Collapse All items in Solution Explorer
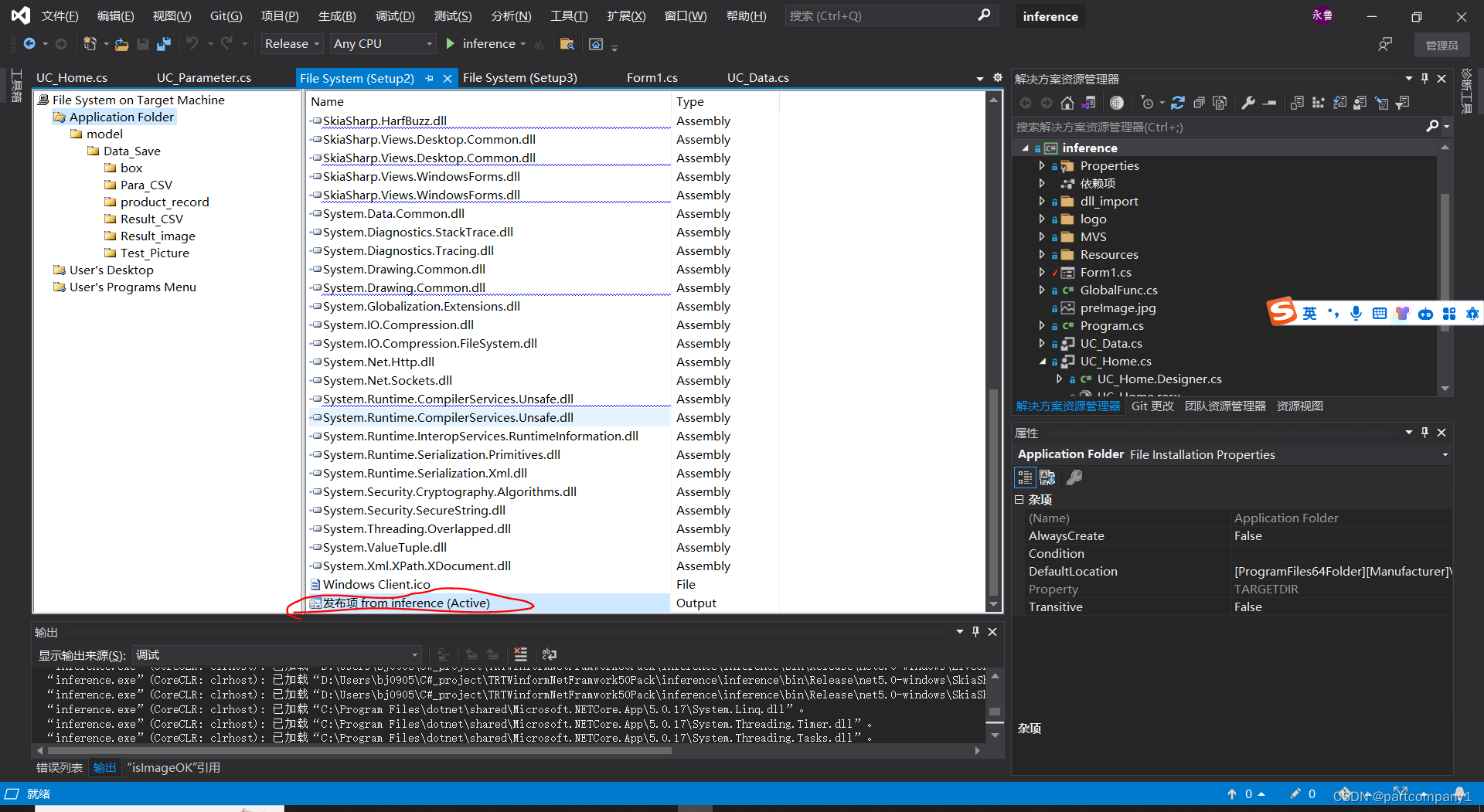This screenshot has height=812, width=1484. tap(1199, 103)
